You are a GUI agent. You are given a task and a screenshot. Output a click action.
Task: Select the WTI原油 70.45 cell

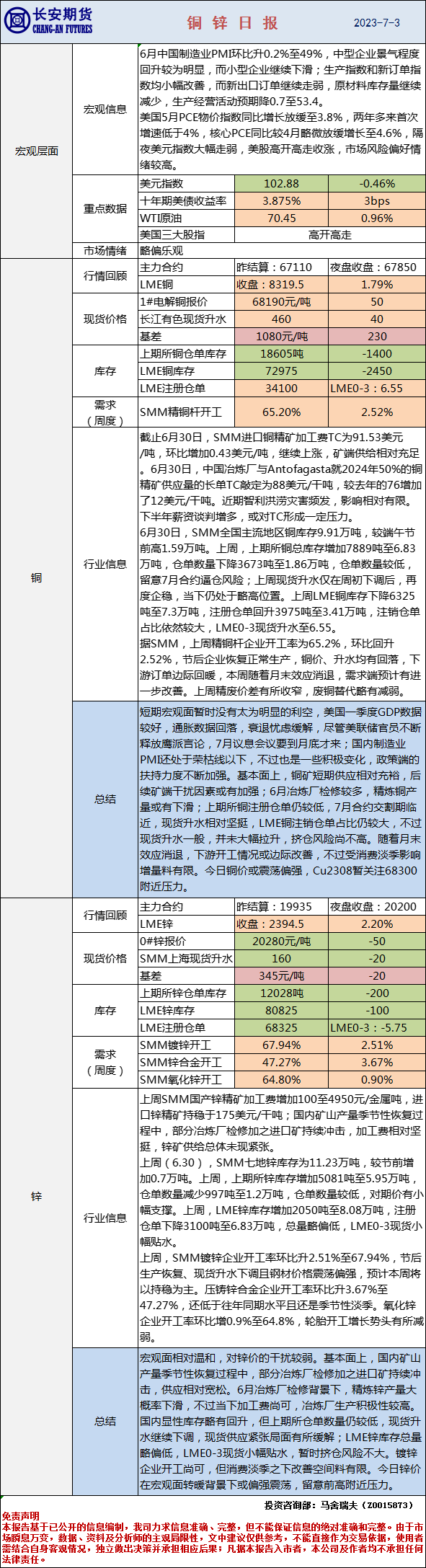click(281, 218)
